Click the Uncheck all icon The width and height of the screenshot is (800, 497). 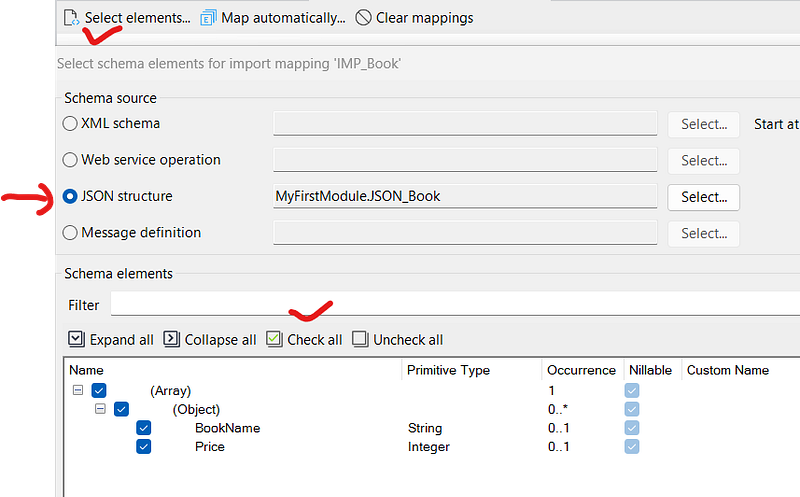(360, 339)
